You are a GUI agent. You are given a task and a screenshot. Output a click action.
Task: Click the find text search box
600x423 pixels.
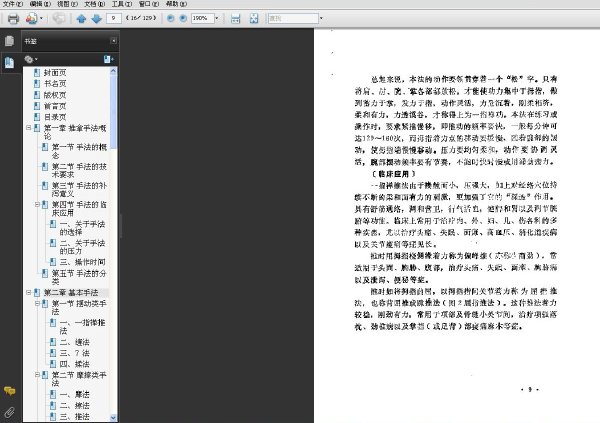[293, 18]
